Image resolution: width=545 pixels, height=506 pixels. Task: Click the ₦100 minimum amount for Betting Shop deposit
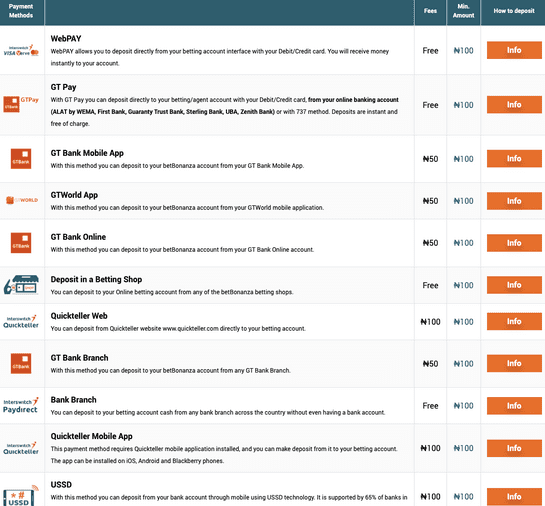pos(463,285)
